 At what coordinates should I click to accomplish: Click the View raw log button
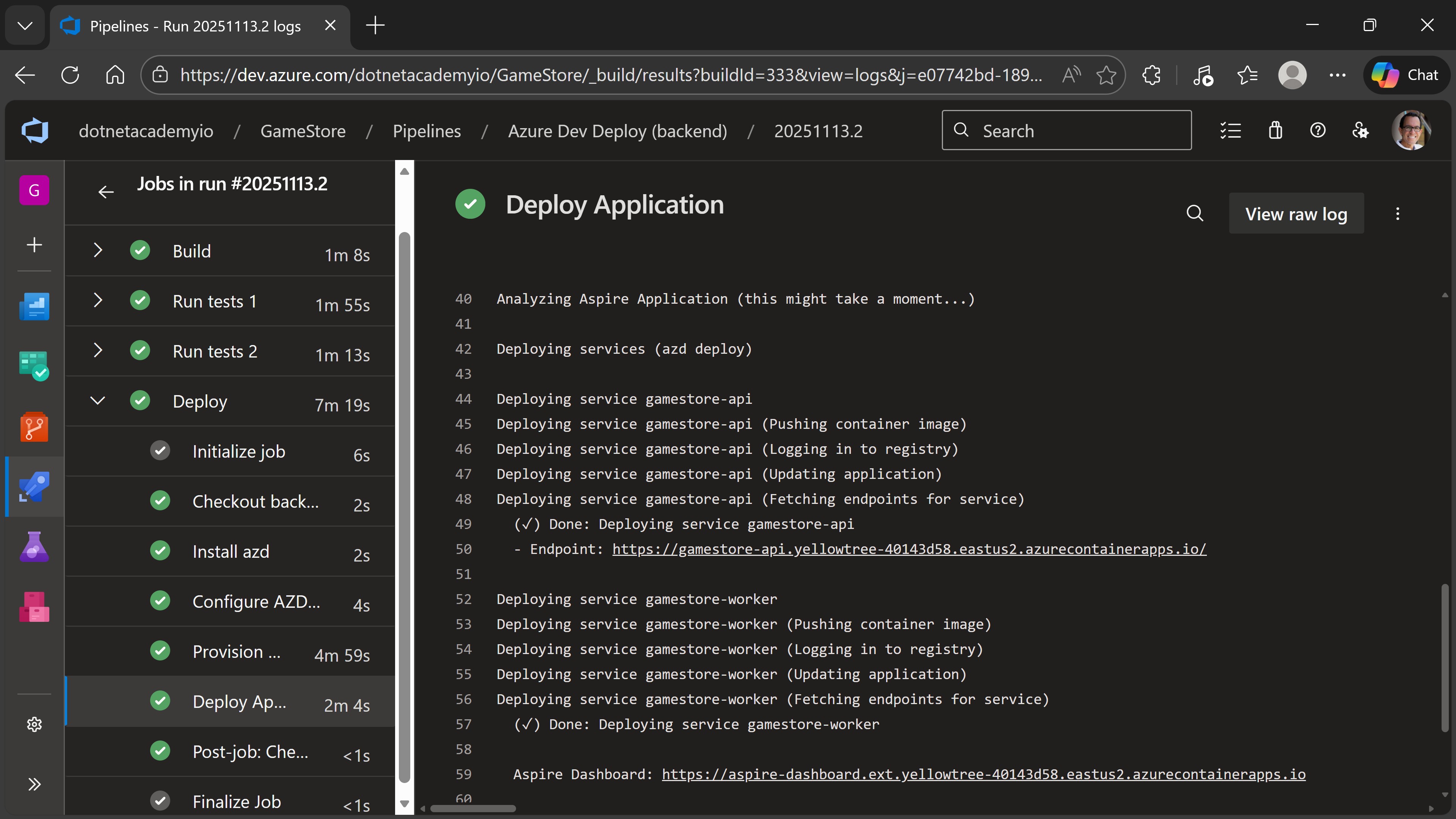pos(1296,213)
